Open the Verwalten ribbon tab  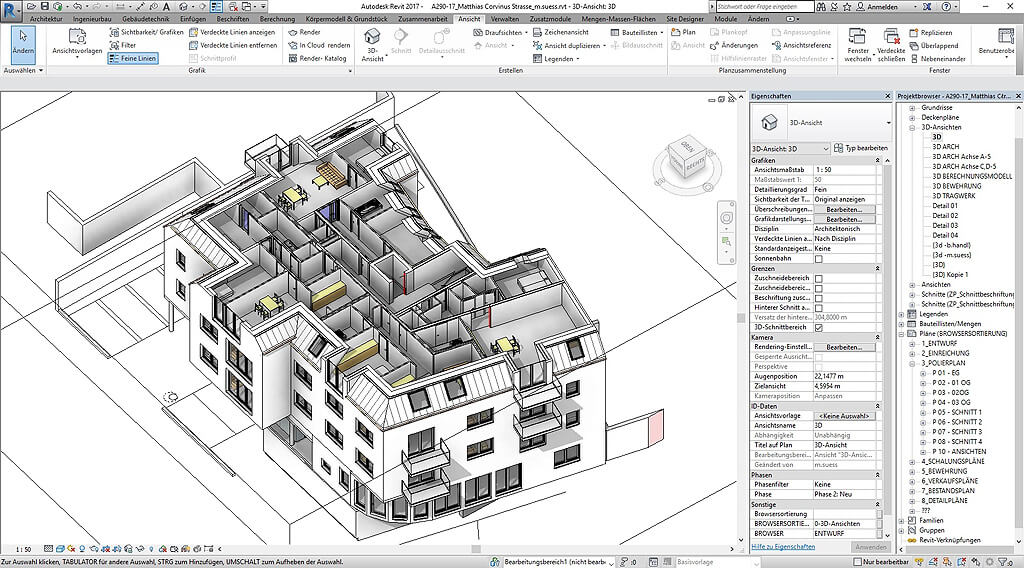pos(505,19)
